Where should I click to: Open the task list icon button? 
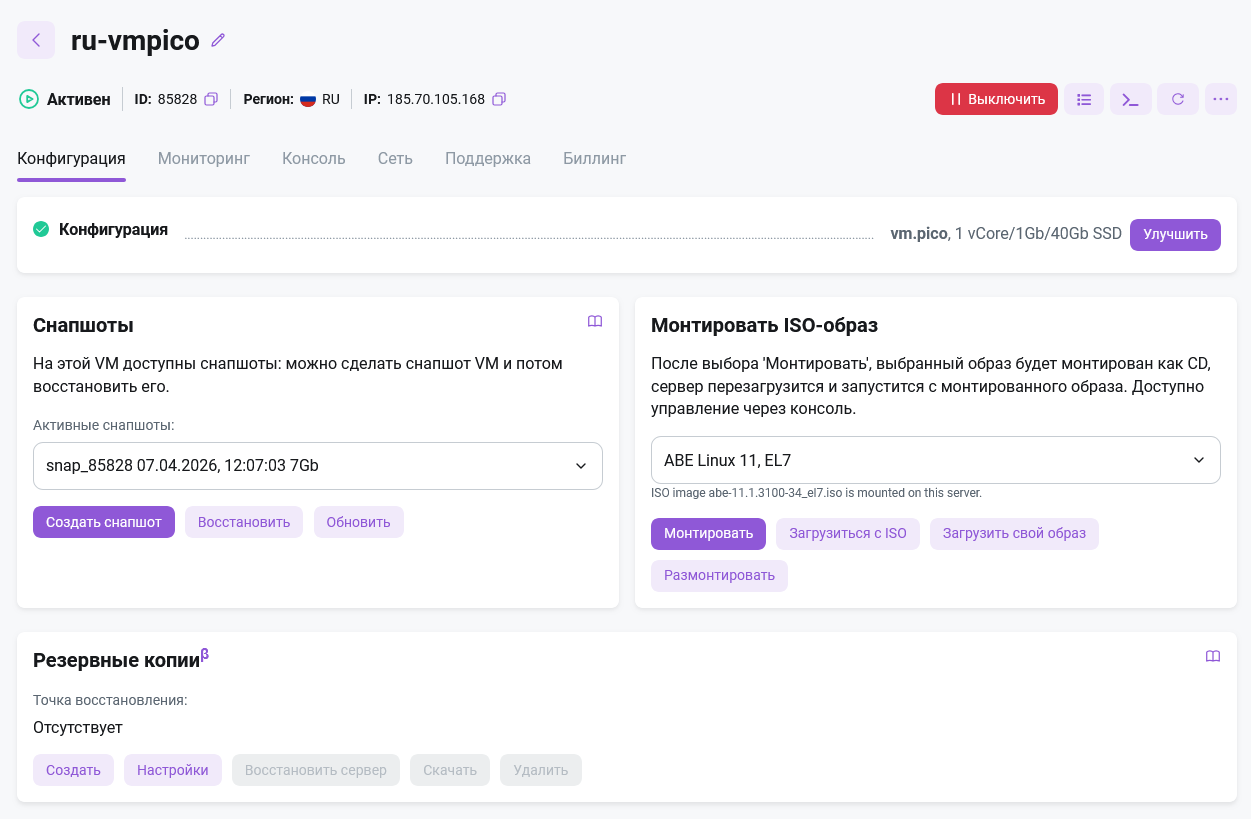1084,99
